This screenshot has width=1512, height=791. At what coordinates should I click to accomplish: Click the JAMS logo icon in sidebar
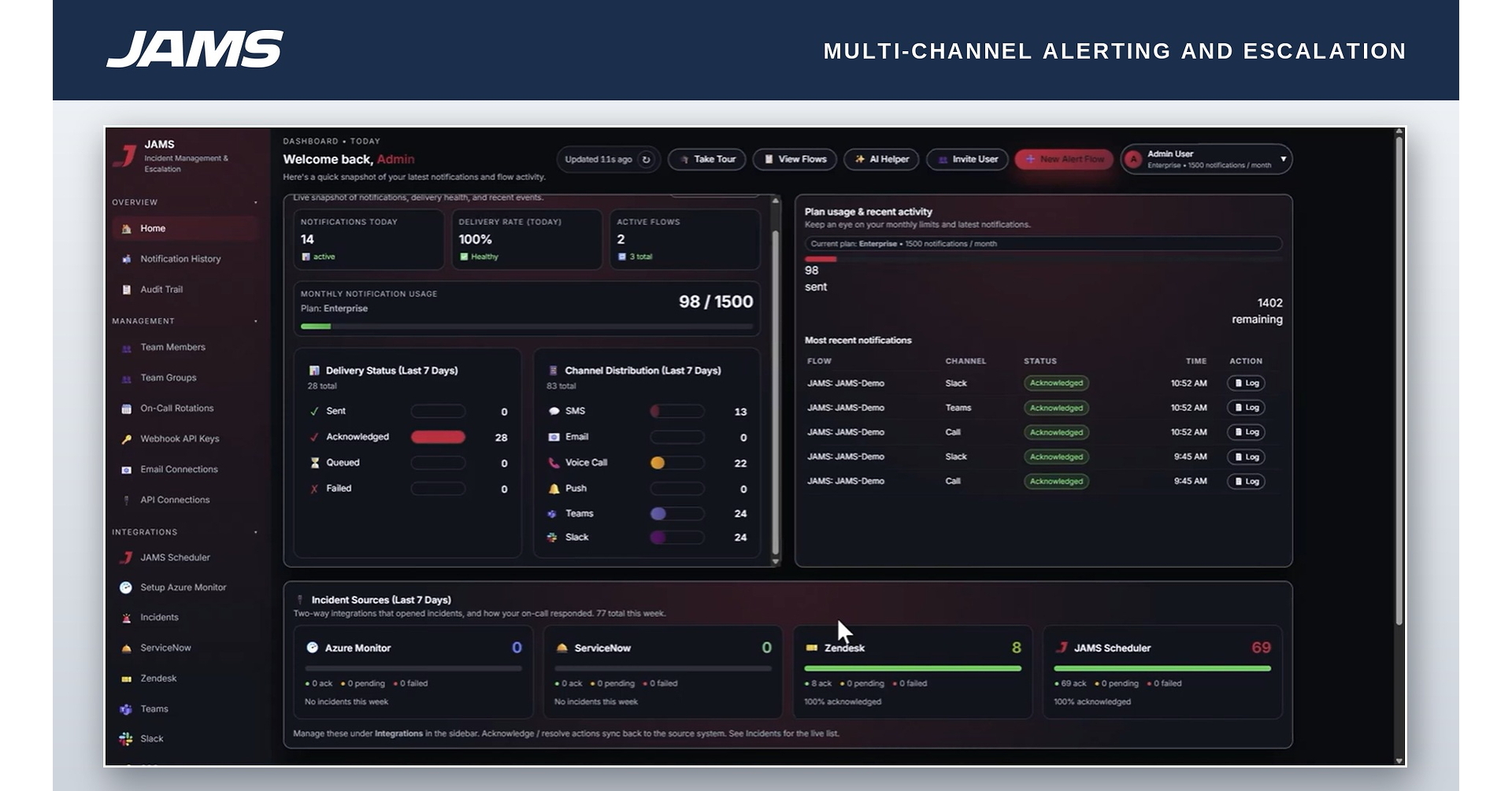tap(124, 155)
